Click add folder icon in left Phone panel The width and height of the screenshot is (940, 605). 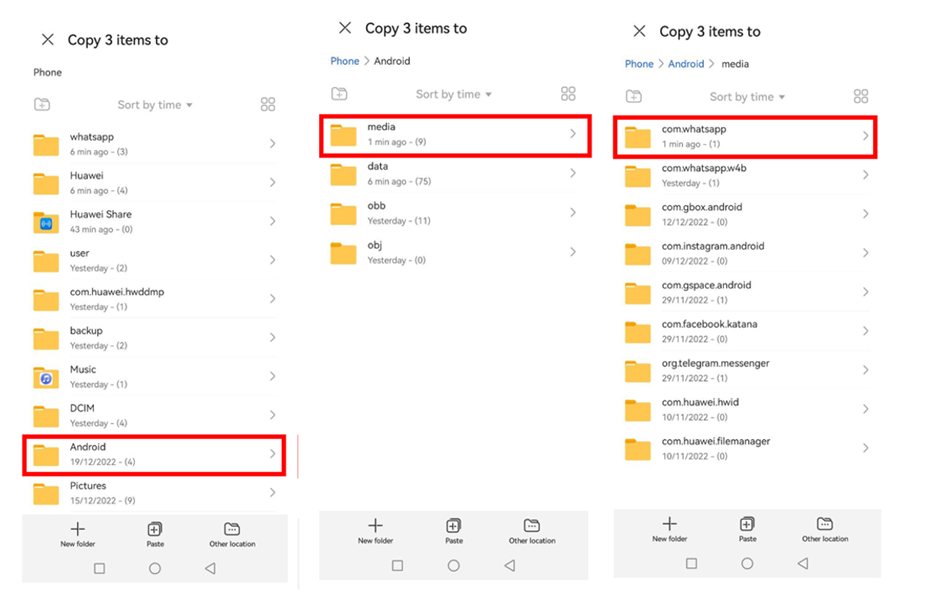coord(42,104)
